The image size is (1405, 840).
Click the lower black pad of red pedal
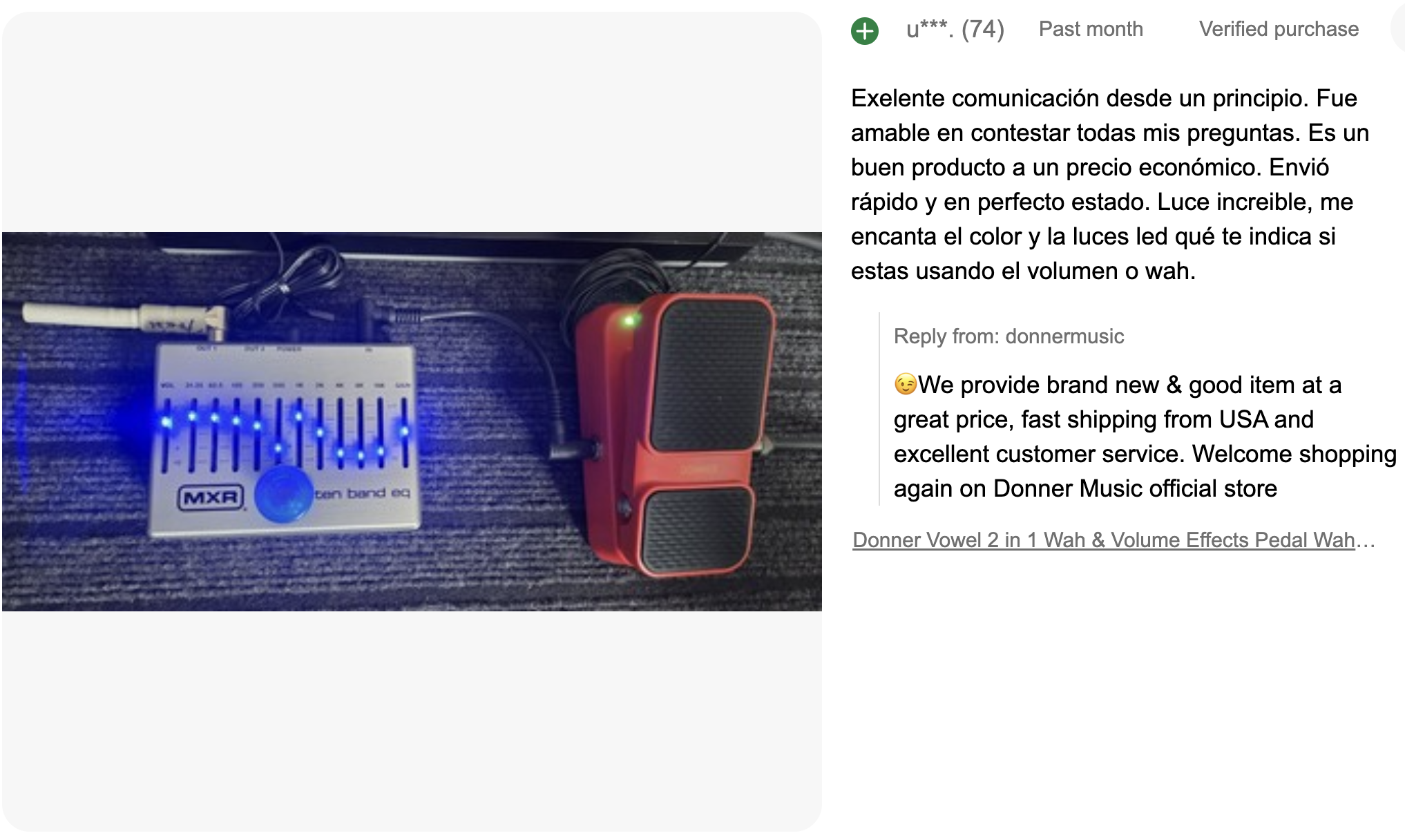click(x=698, y=529)
